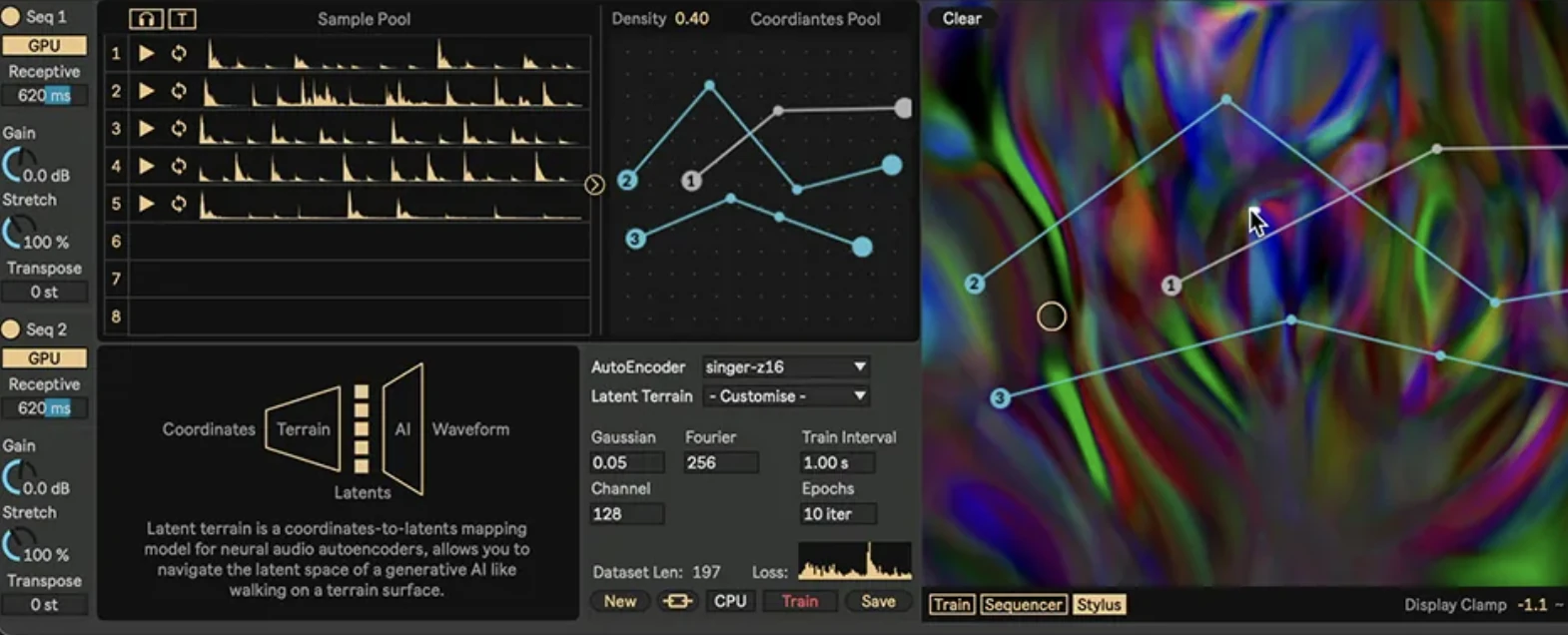The height and width of the screenshot is (635, 1568).
Task: Switch to the Stylus tab
Action: click(1099, 604)
